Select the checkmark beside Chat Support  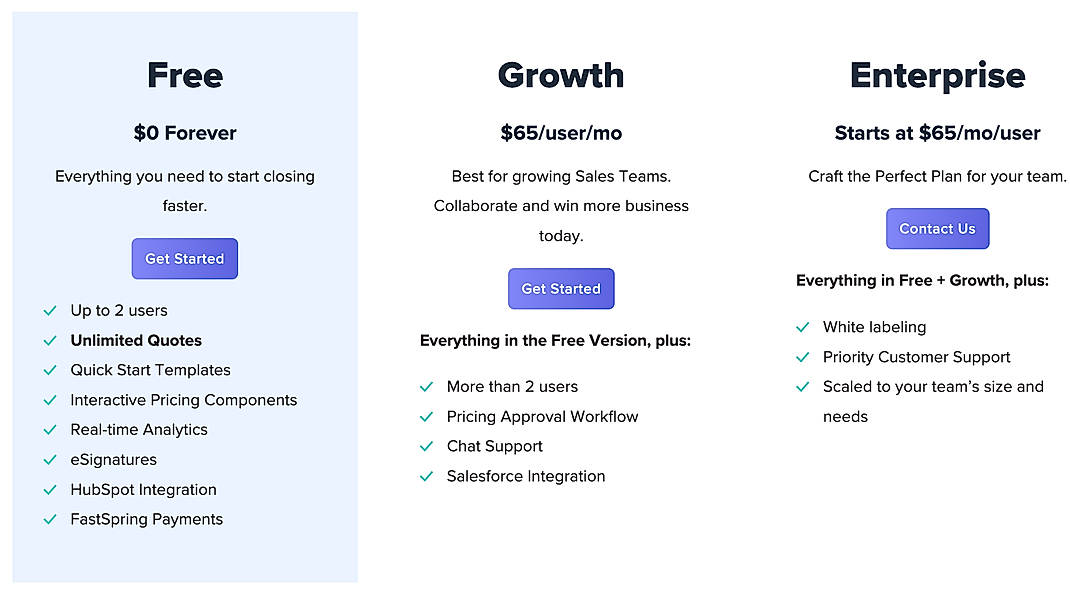pos(427,447)
